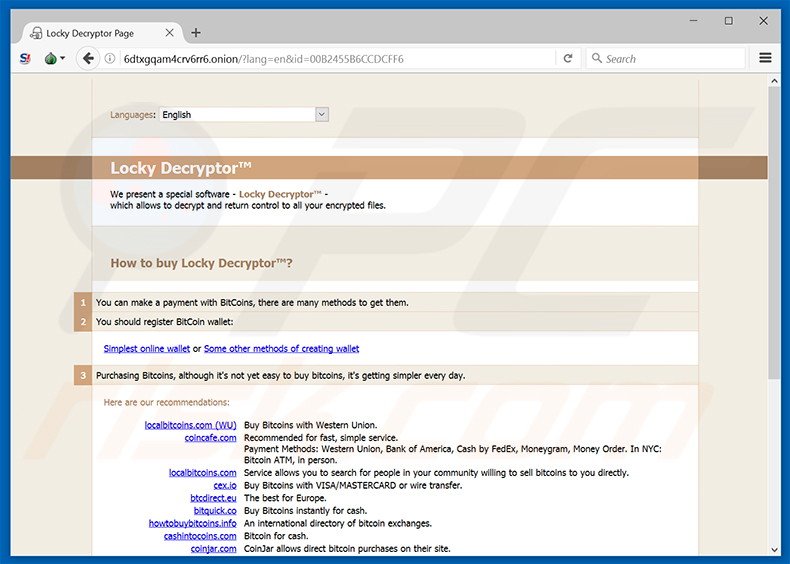Open the Tor onion button menu
Screen dimensions: 790x564
[54, 58]
